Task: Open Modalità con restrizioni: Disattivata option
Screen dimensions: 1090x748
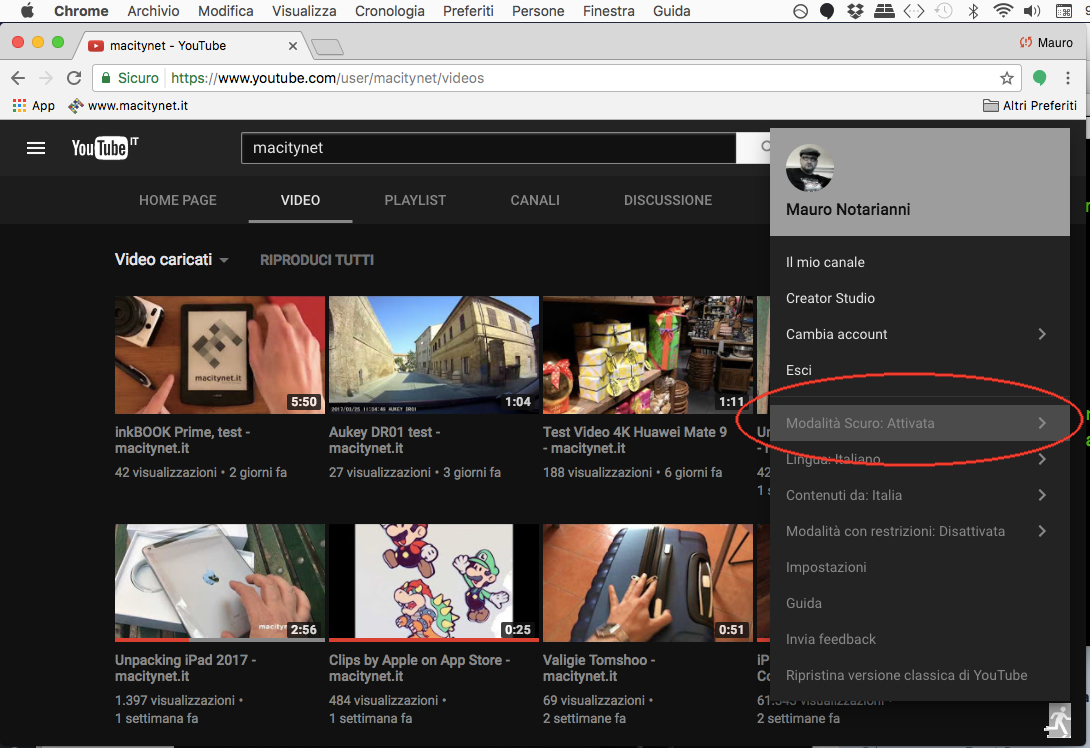Action: 920,532
